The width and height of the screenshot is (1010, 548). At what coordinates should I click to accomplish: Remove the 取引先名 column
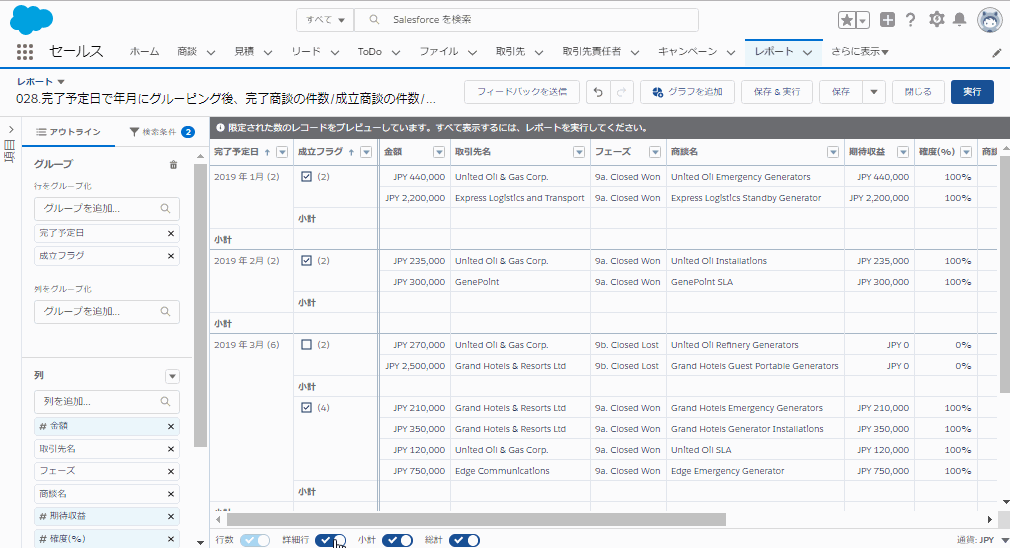click(171, 449)
